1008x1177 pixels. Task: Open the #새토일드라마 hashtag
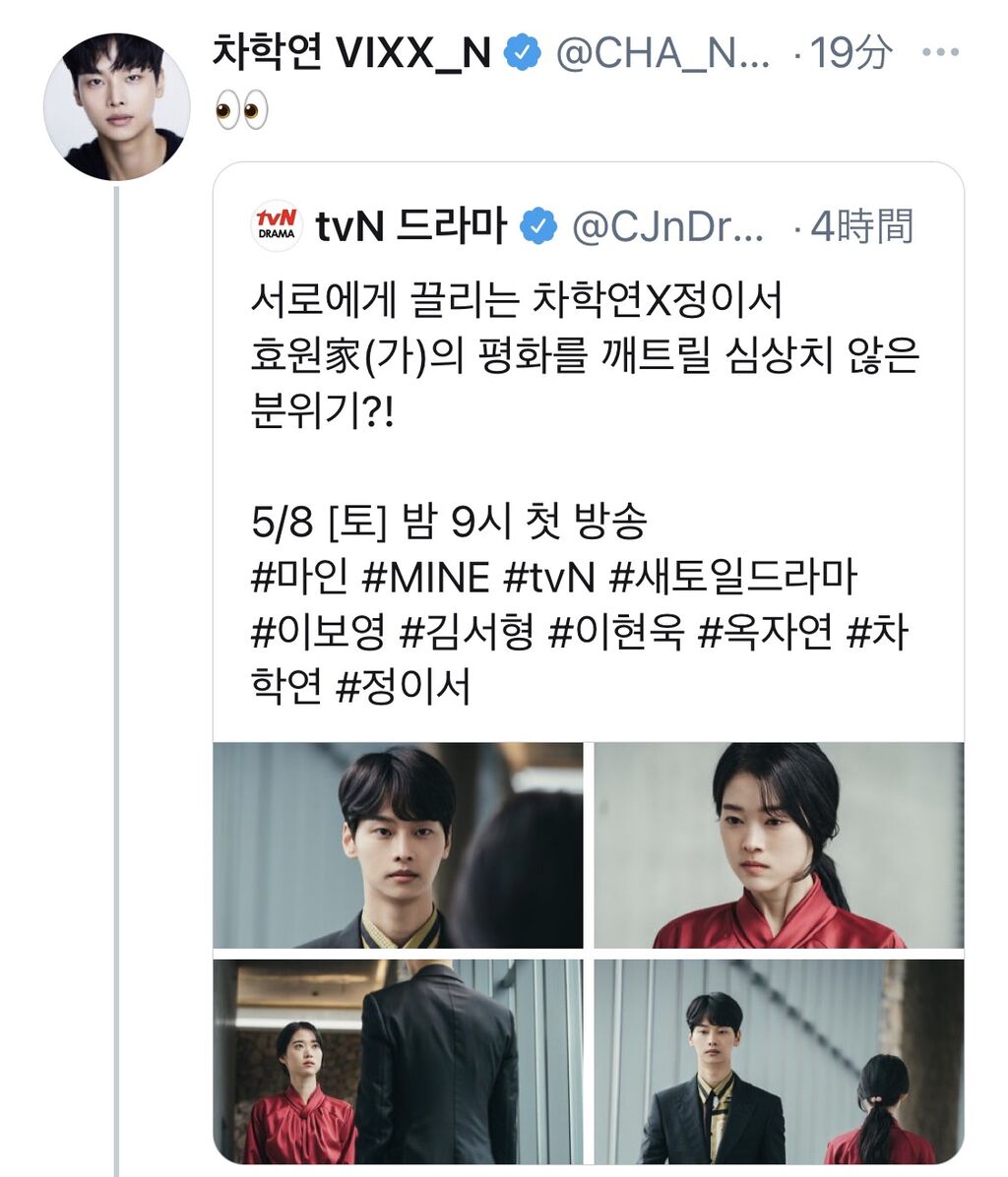pyautogui.click(x=733, y=577)
